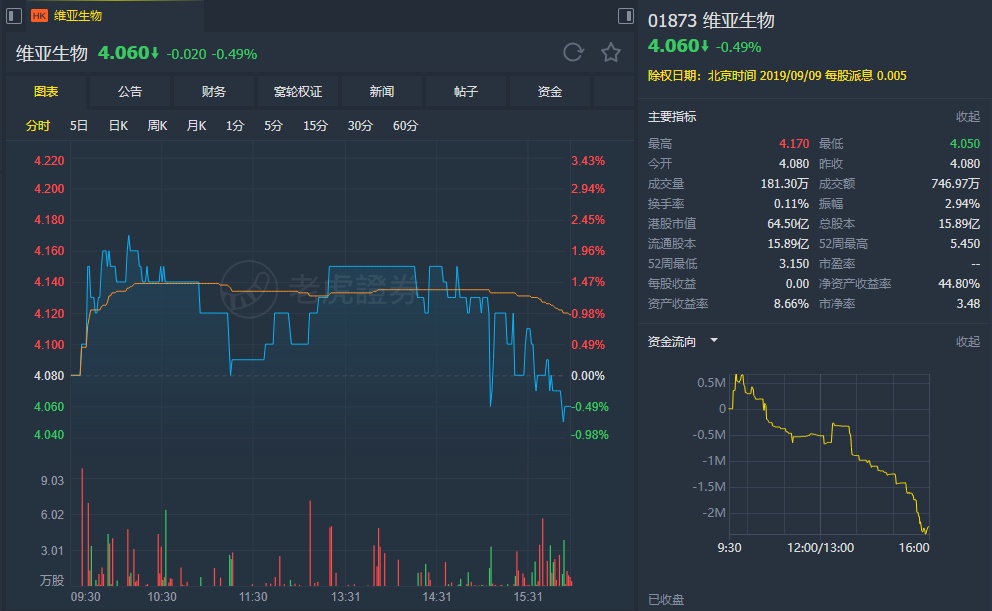Select the 日K chart period
The width and height of the screenshot is (992, 611).
(118, 126)
